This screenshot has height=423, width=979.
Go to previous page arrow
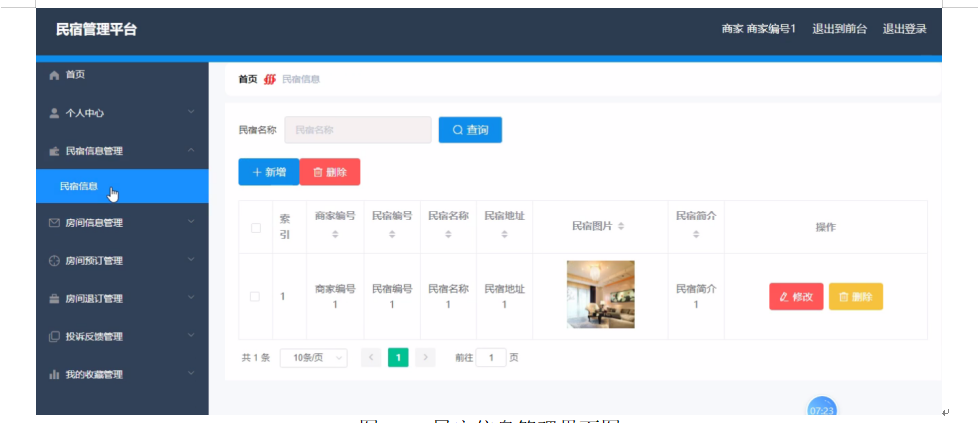click(x=371, y=357)
